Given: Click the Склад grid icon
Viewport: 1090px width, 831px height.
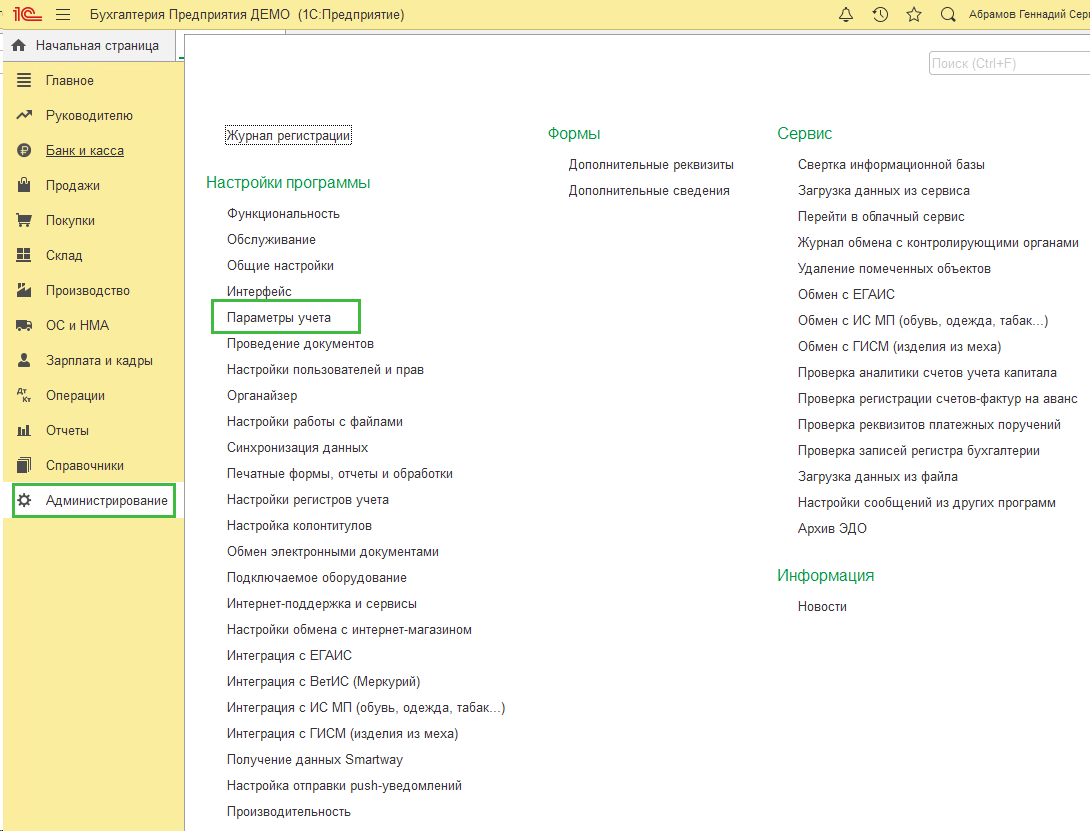Looking at the screenshot, I should pyautogui.click(x=24, y=255).
